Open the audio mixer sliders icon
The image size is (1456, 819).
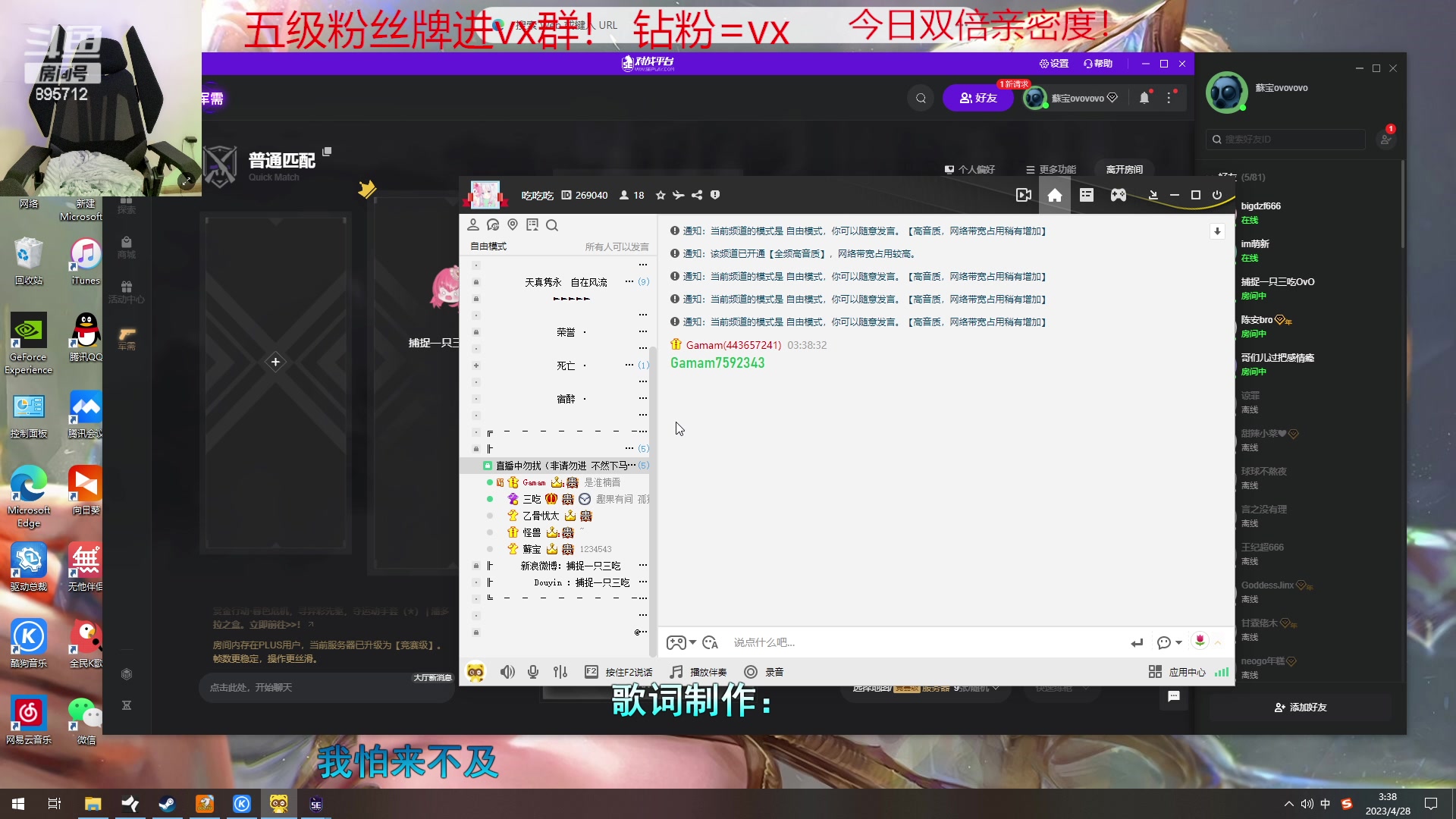(x=560, y=672)
